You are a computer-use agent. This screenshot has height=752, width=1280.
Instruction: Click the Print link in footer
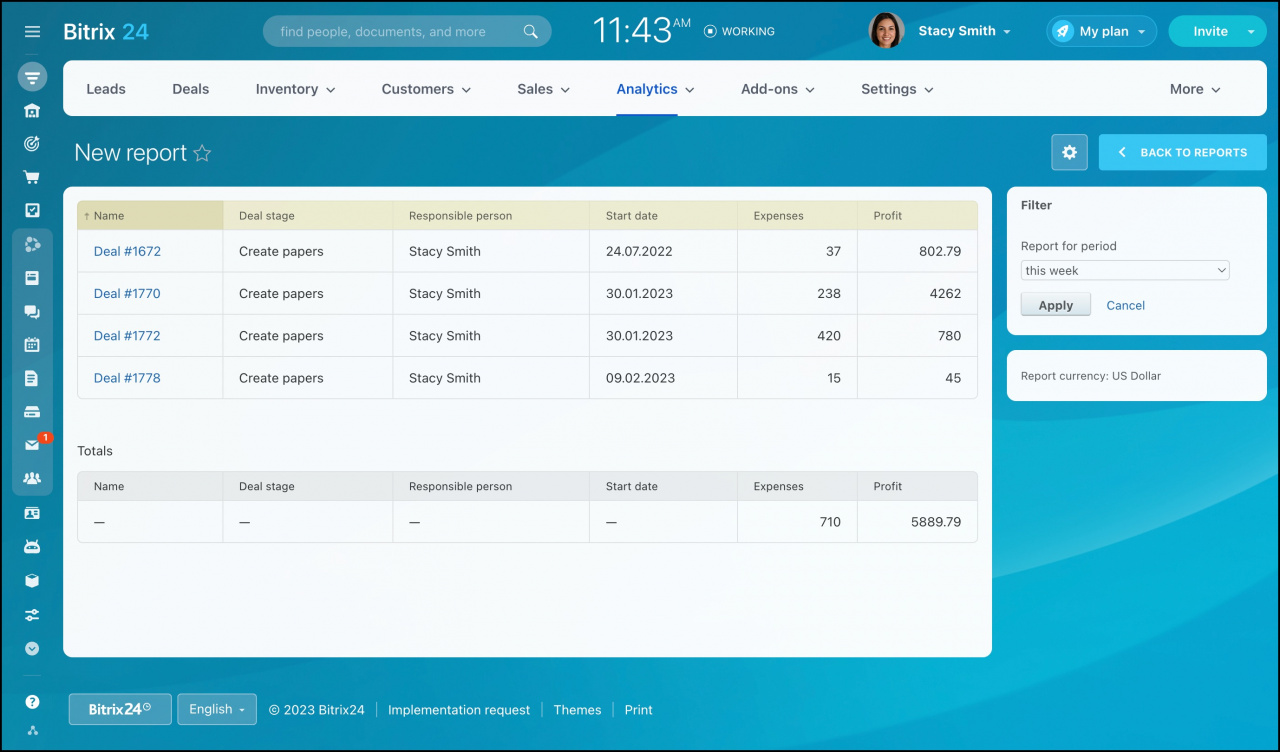638,710
